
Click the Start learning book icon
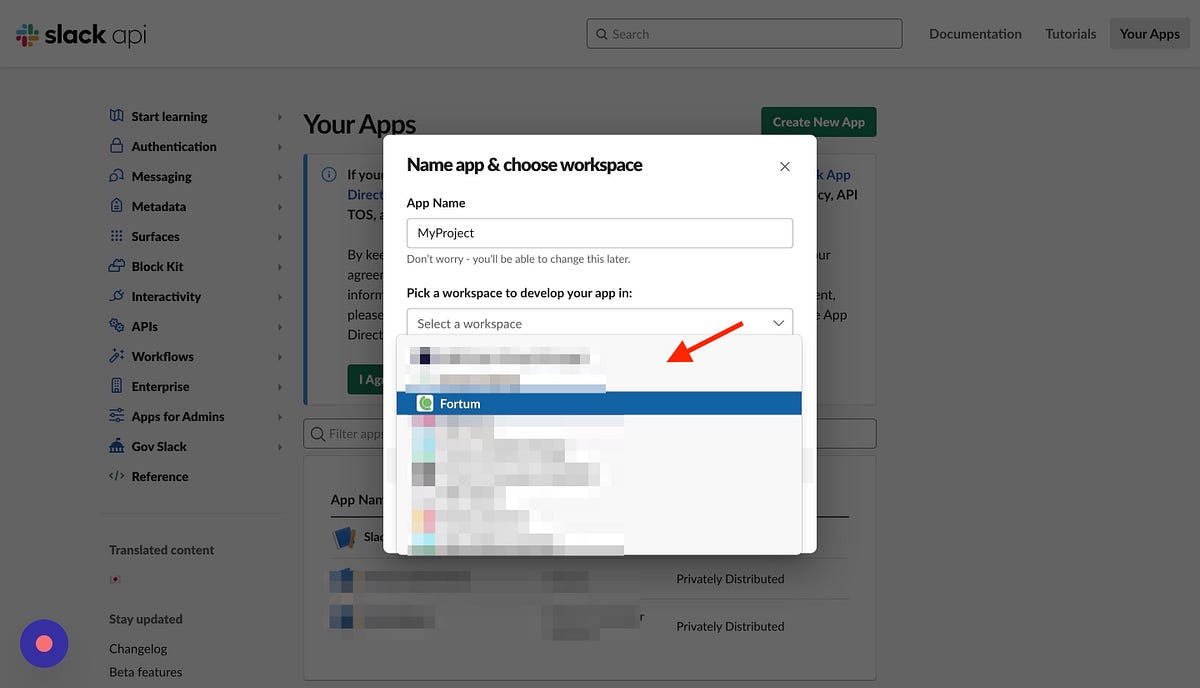tap(116, 116)
